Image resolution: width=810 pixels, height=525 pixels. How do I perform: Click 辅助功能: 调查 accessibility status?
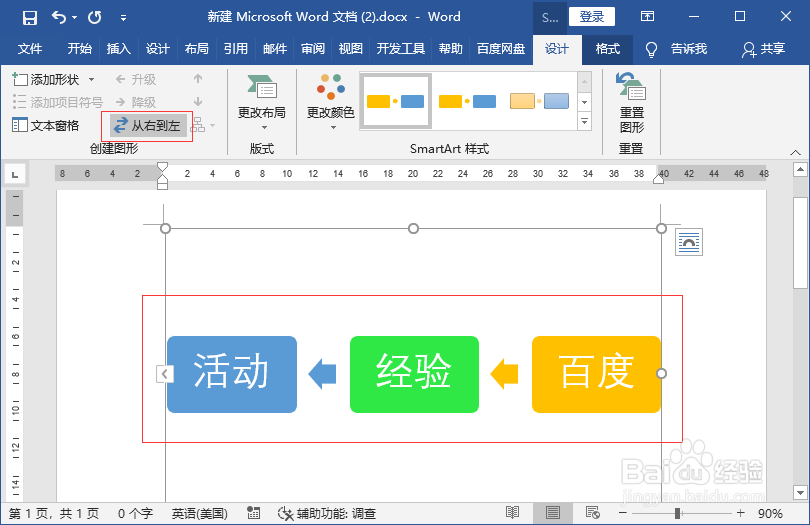(x=326, y=514)
